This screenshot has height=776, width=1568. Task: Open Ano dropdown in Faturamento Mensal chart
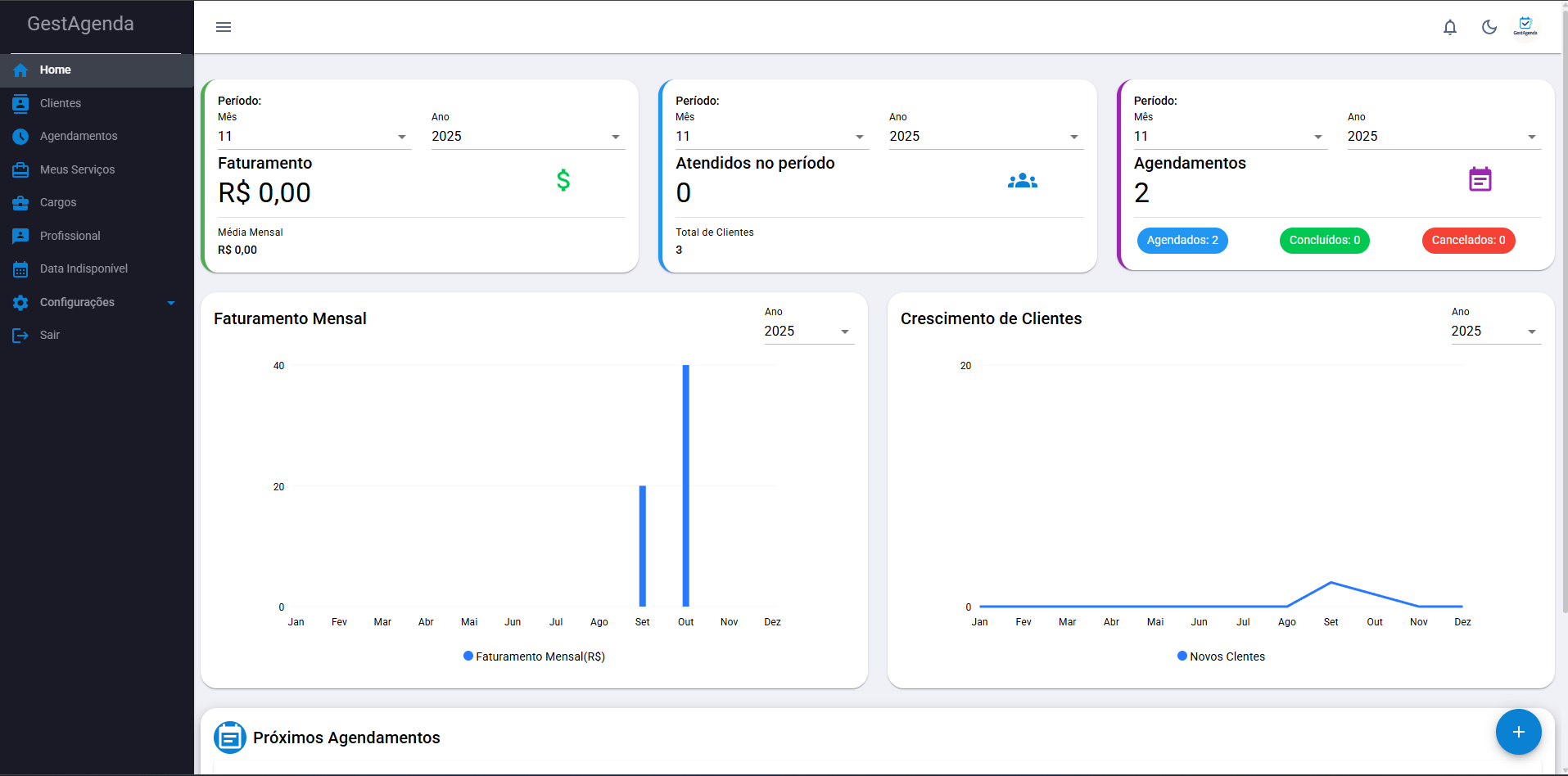pos(808,332)
